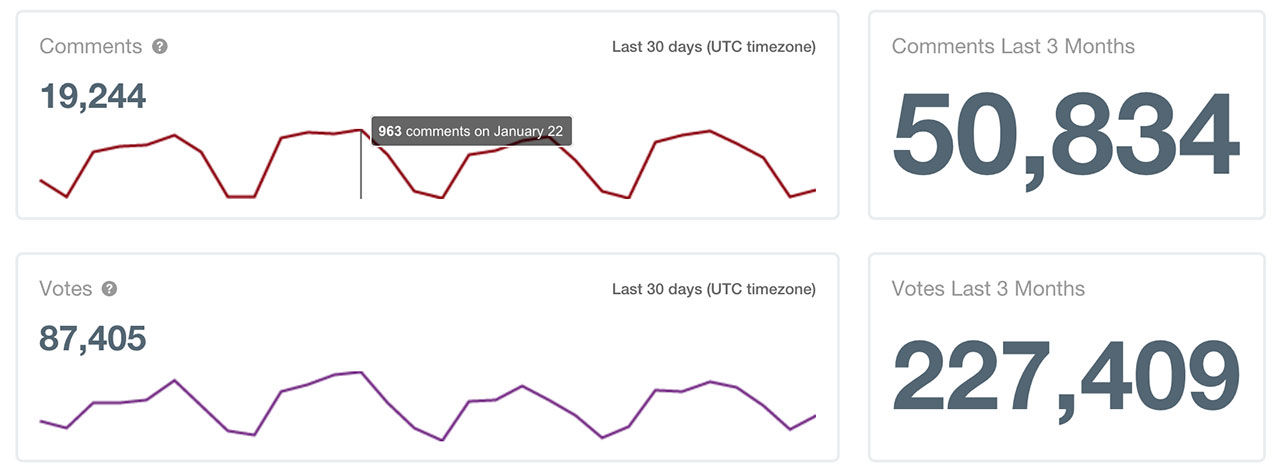
Task: Click the Comments card title
Action: click(91, 47)
